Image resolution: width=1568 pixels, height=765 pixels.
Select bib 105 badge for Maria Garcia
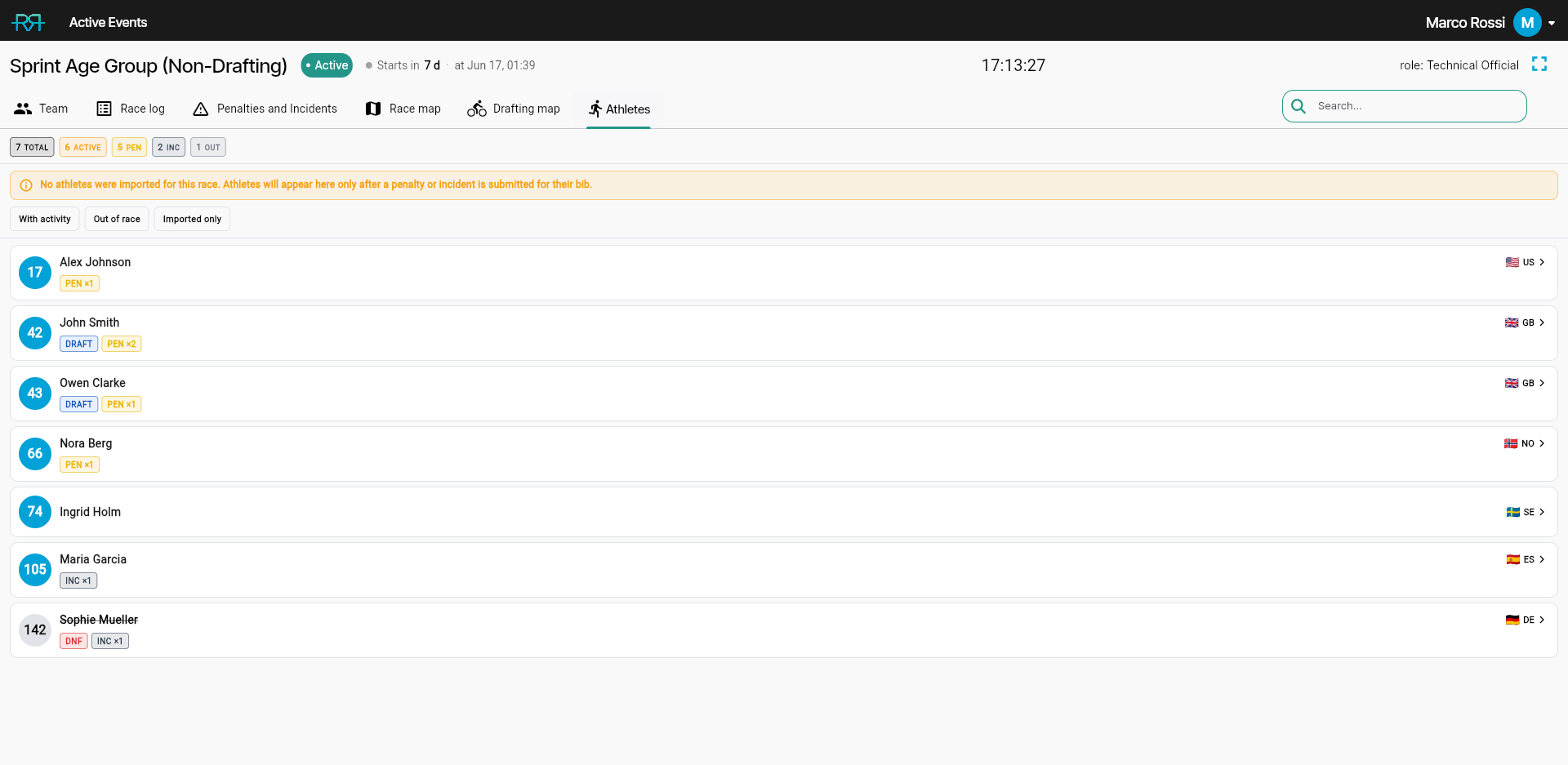(x=35, y=570)
